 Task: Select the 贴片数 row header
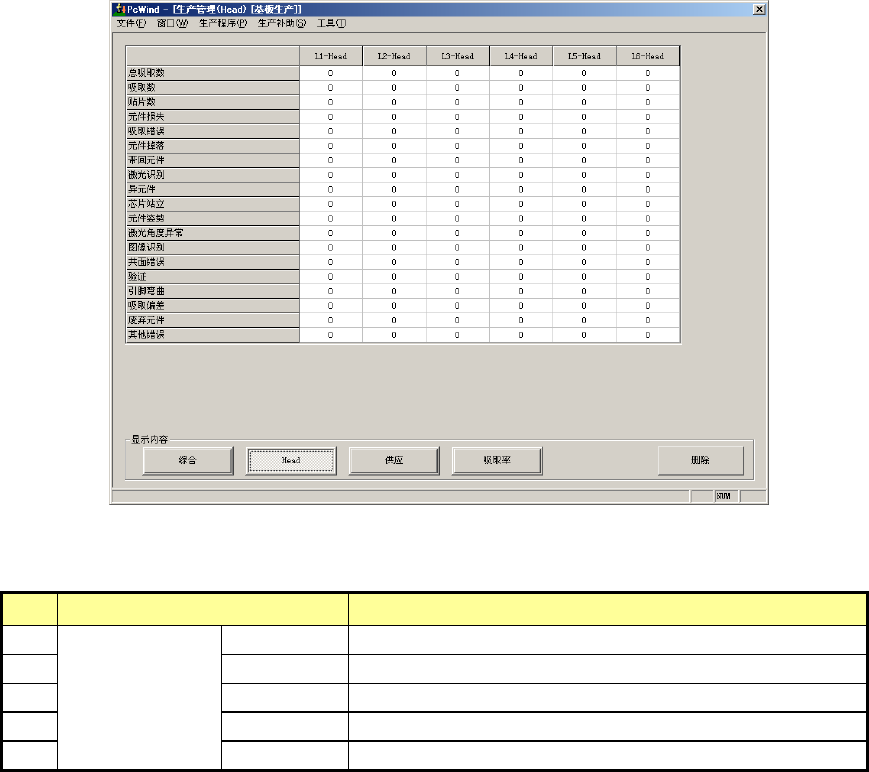213,102
